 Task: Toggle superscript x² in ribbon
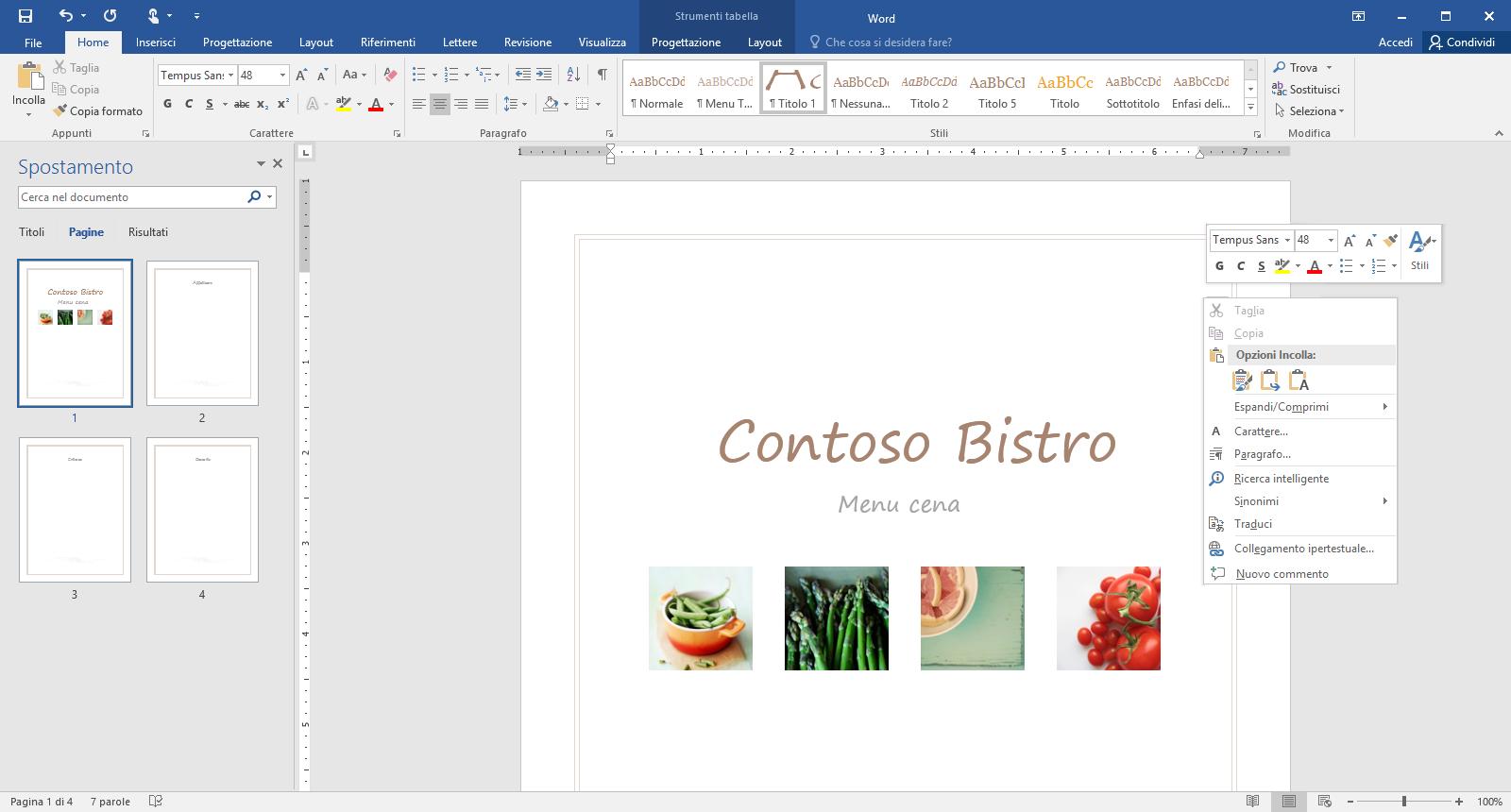[283, 104]
